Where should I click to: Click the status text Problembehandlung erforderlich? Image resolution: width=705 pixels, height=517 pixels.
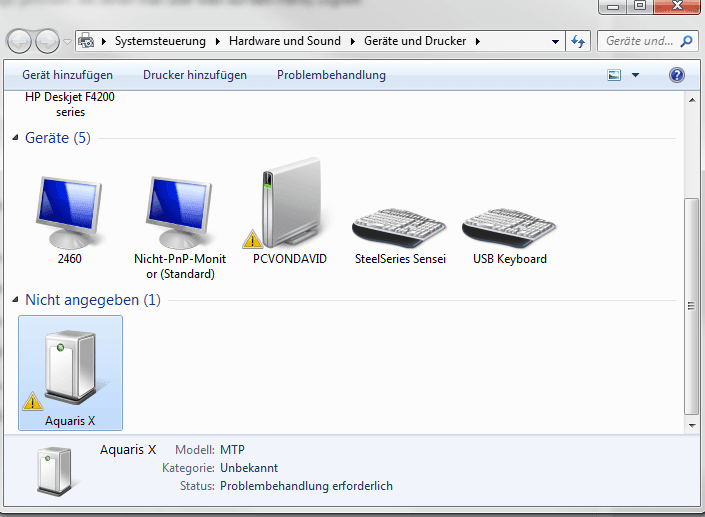point(306,486)
